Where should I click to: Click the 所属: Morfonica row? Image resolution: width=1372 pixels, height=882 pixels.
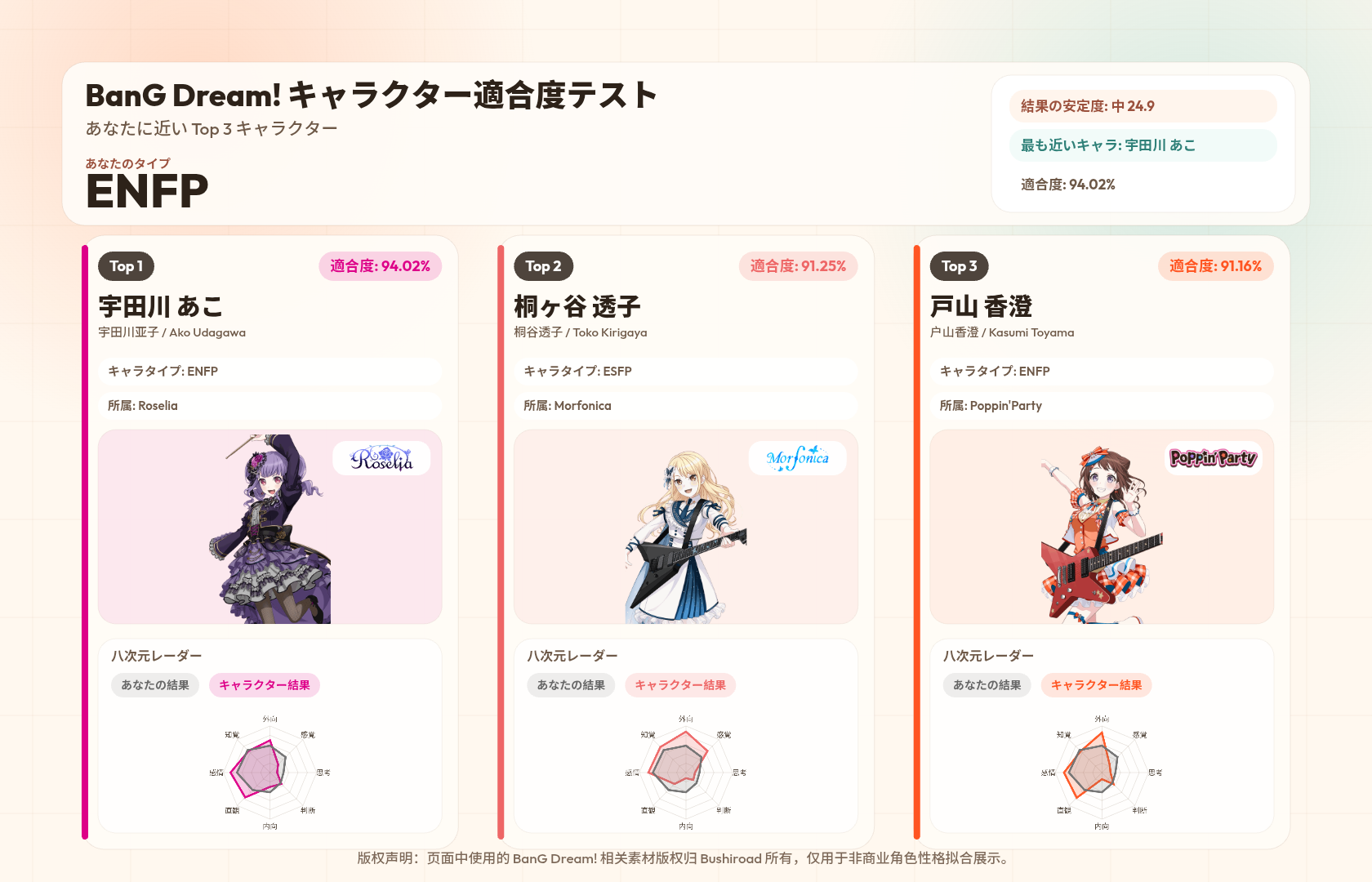coord(686,406)
